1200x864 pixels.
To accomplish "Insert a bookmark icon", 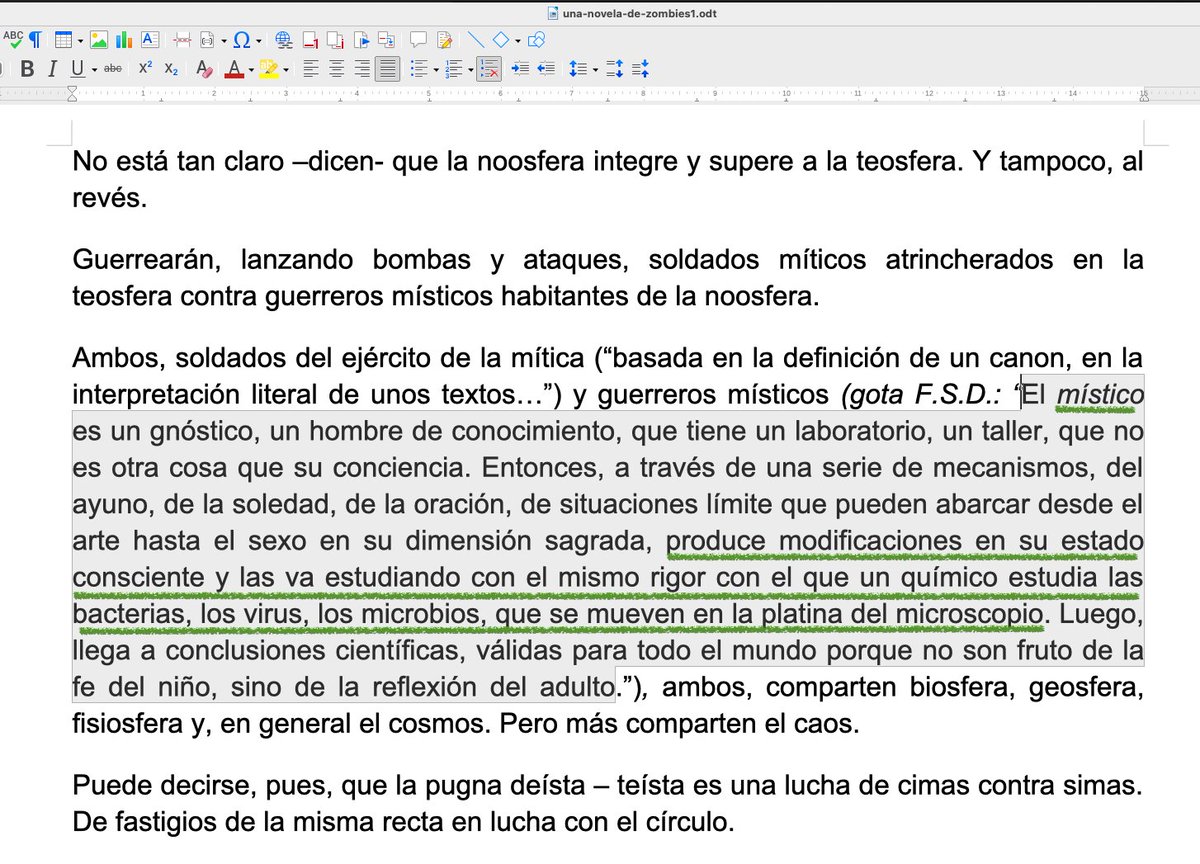I will (361, 40).
